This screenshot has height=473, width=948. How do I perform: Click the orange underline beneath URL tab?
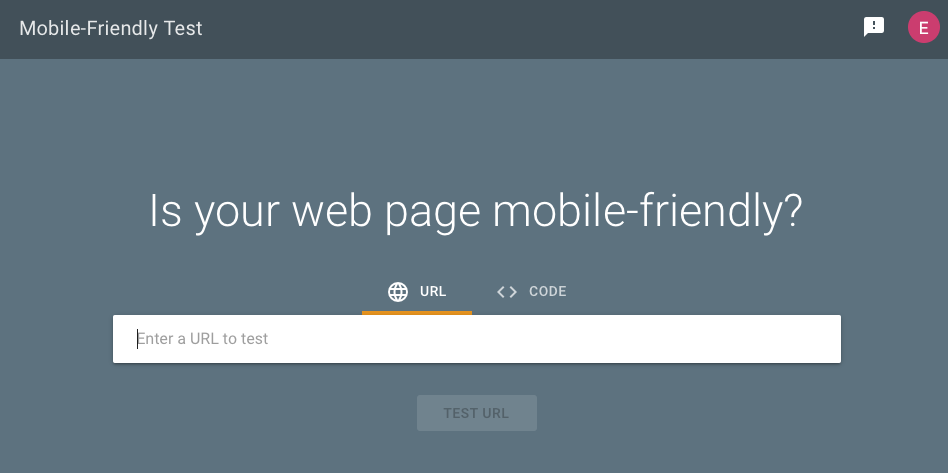417,313
